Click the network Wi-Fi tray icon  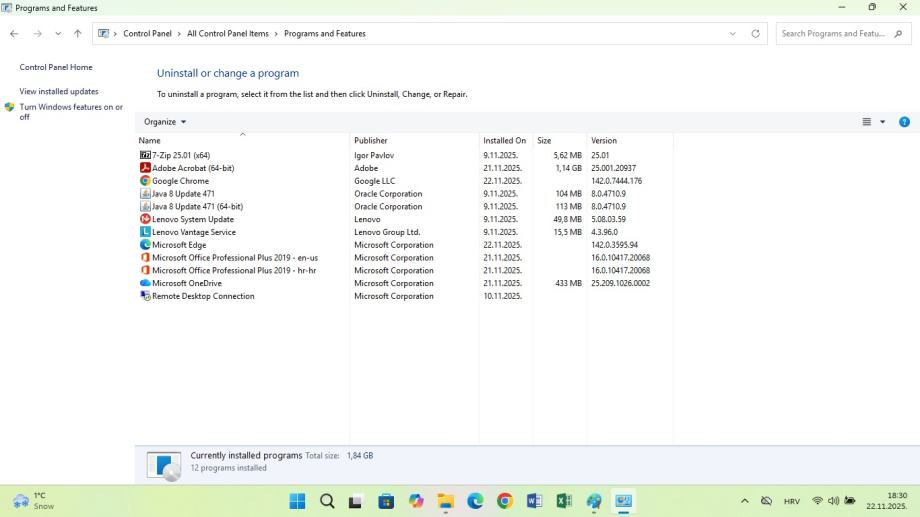(x=817, y=501)
